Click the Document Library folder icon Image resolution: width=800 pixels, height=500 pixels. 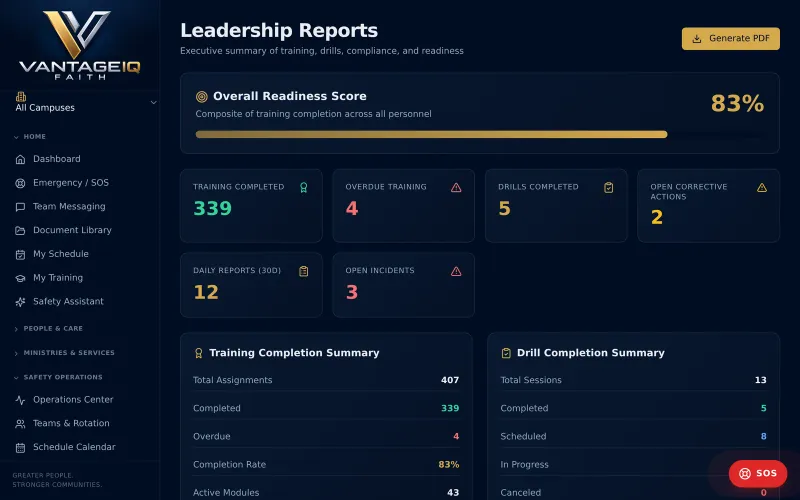pyautogui.click(x=20, y=231)
